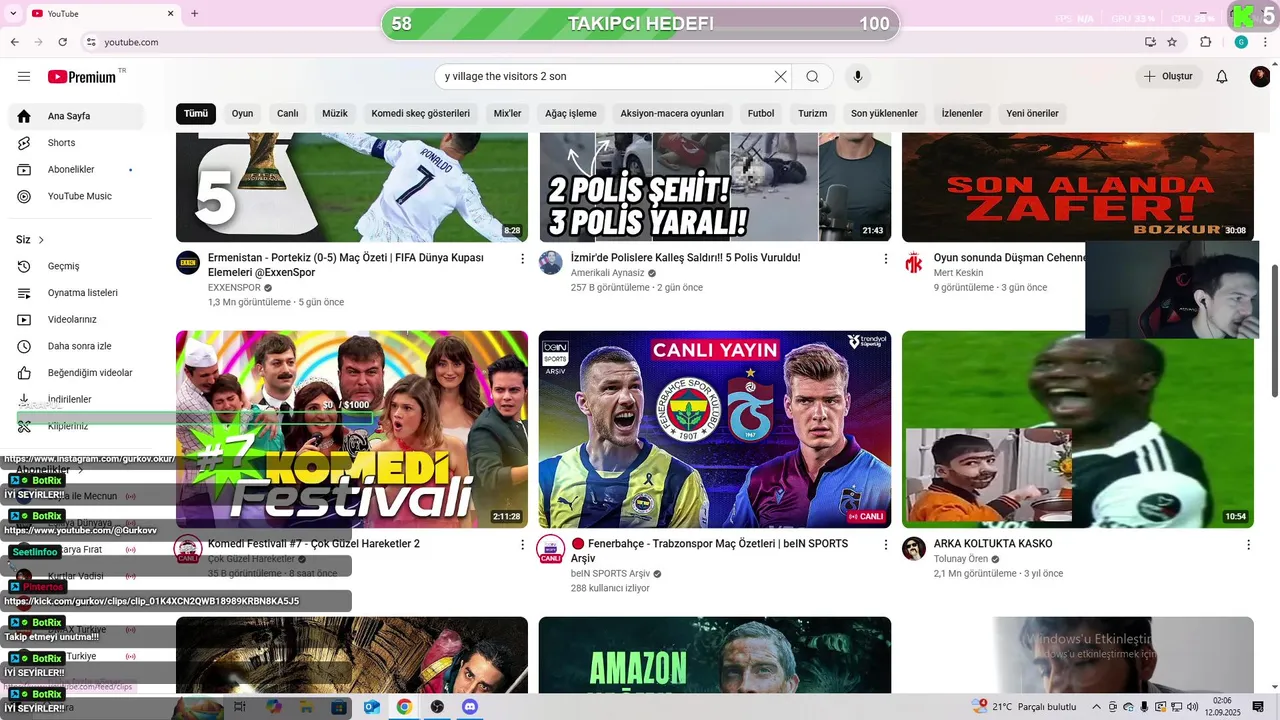Select the Tümü filter chip
Image resolution: width=1280 pixels, height=720 pixels.
coord(196,114)
